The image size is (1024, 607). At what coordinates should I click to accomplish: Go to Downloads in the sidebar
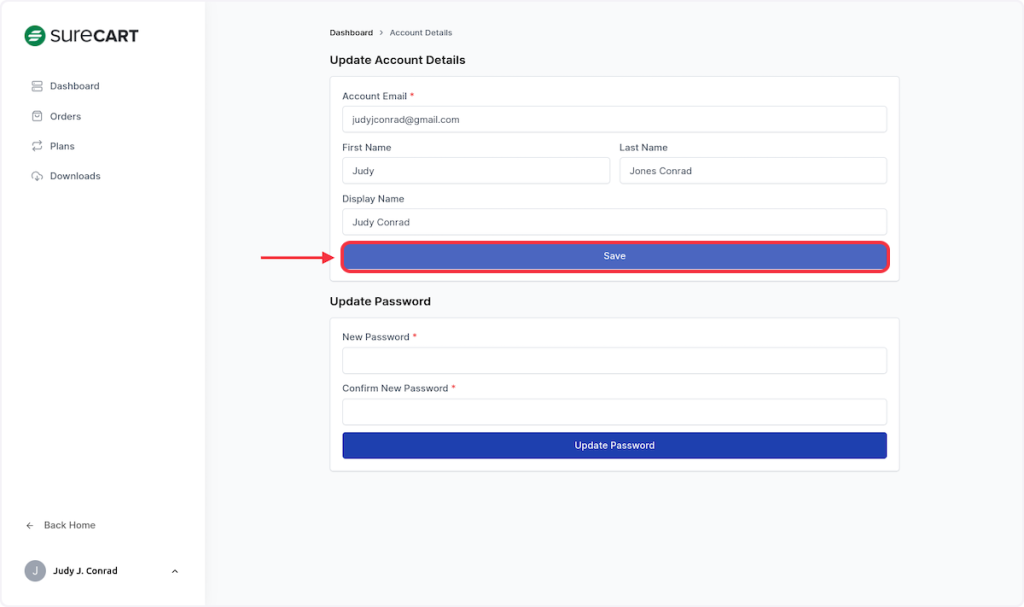pos(75,176)
